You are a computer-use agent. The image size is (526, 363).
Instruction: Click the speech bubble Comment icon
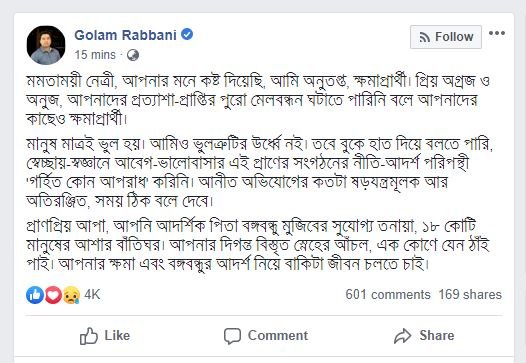pos(232,336)
